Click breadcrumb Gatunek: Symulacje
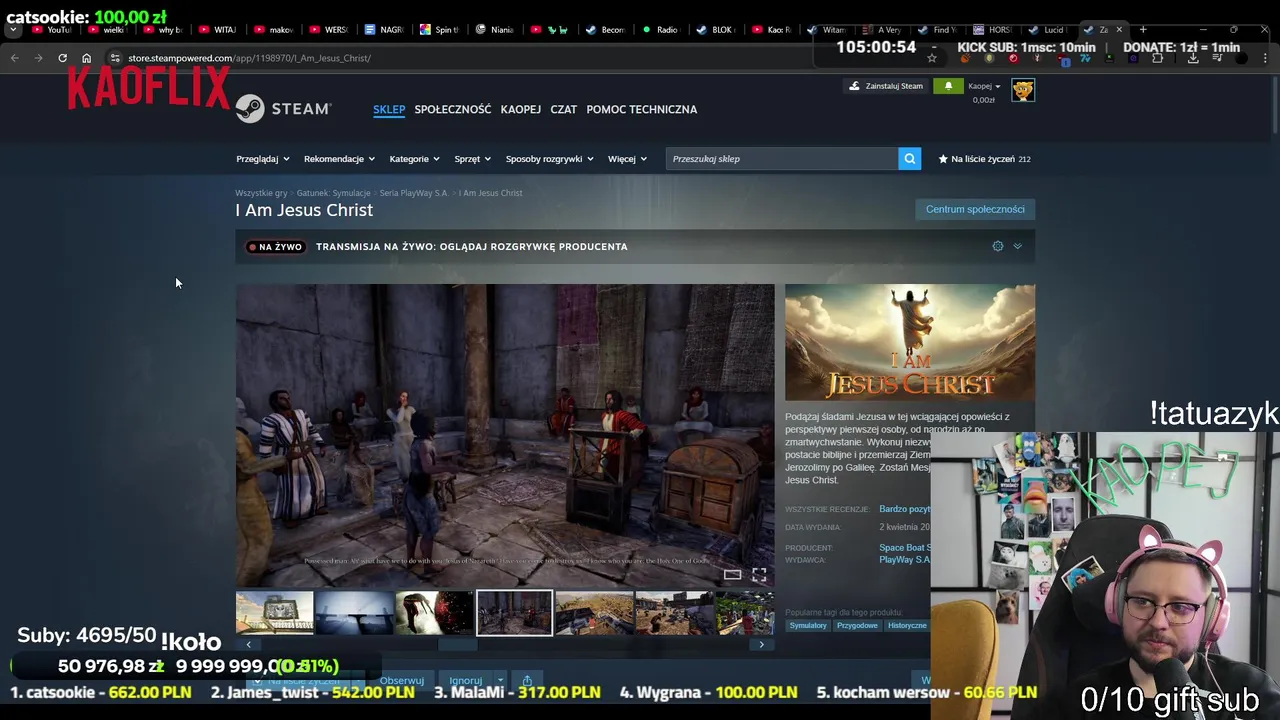Image resolution: width=1280 pixels, height=720 pixels. click(333, 193)
